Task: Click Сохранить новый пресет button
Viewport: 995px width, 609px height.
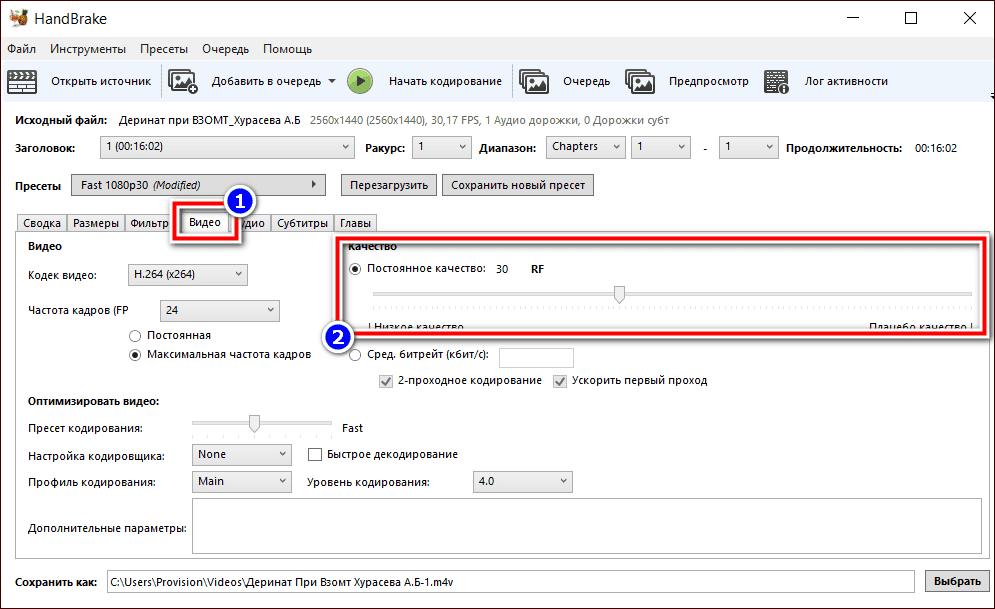Action: pos(518,185)
